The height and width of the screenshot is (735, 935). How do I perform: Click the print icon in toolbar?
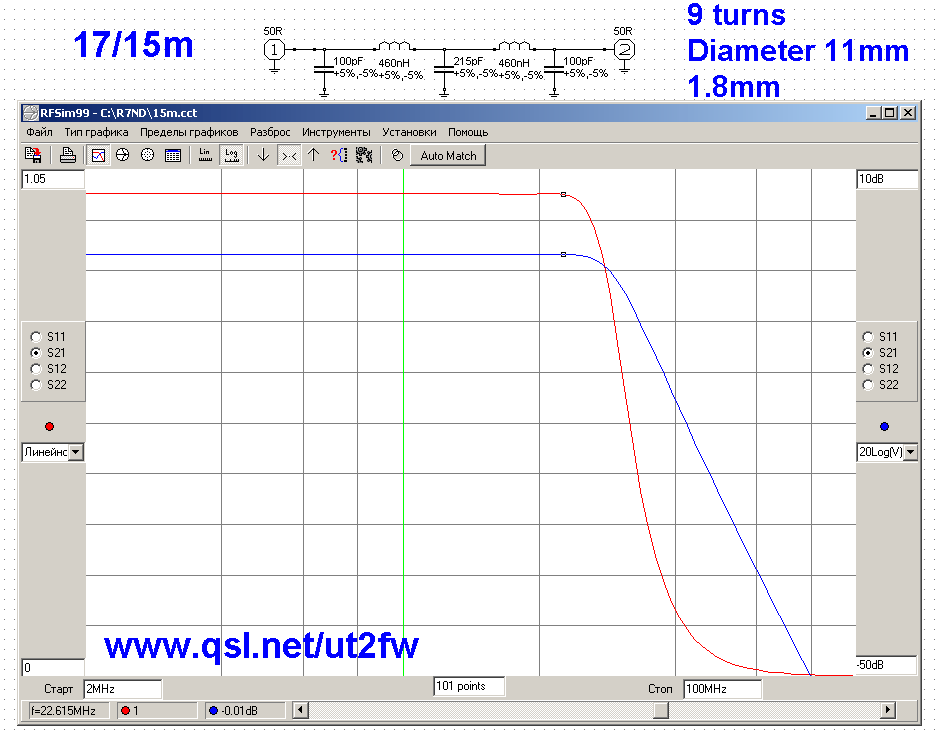(68, 155)
